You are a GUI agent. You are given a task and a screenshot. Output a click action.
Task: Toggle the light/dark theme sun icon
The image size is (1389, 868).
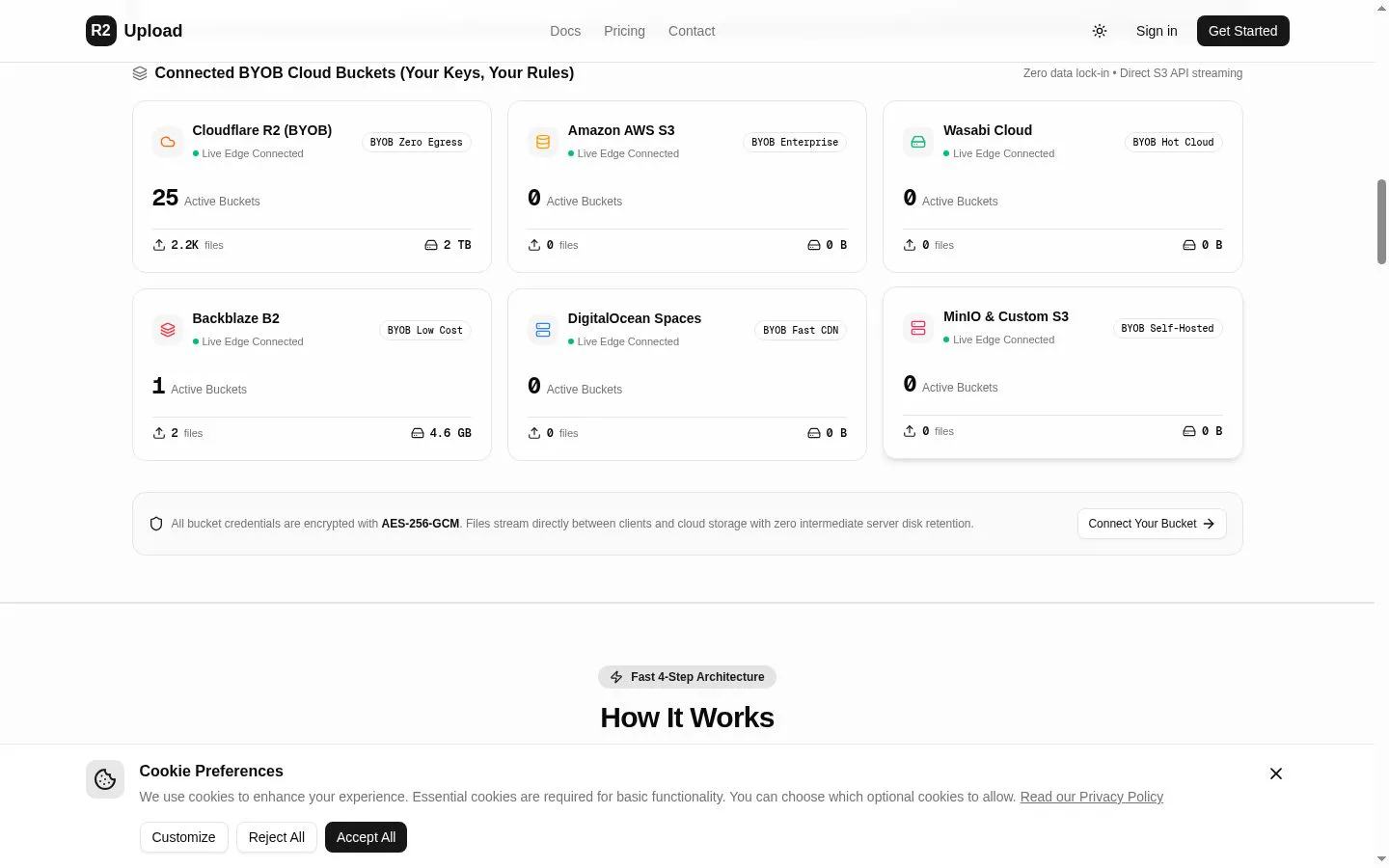point(1100,31)
